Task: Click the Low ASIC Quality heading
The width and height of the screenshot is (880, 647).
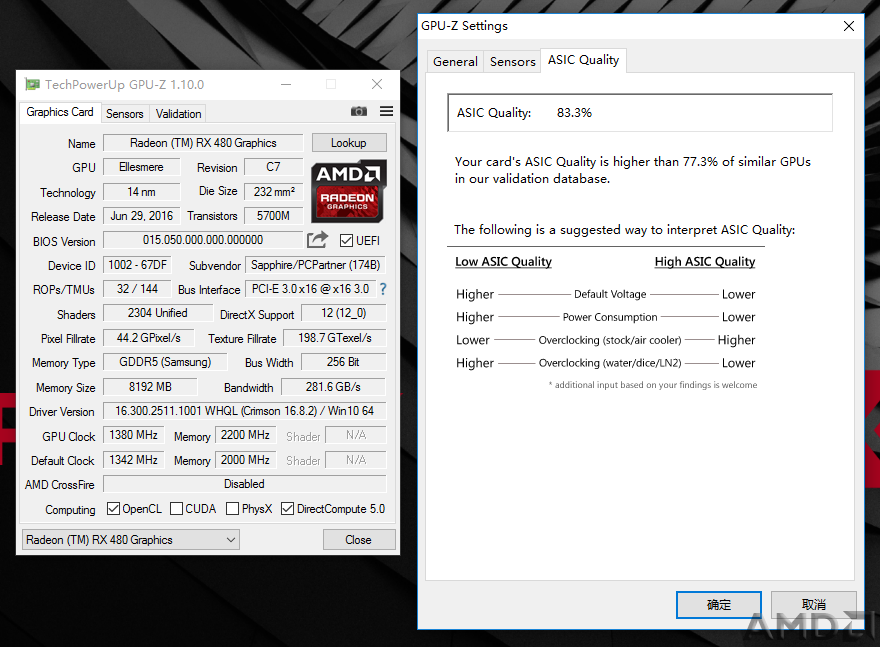Action: click(503, 261)
